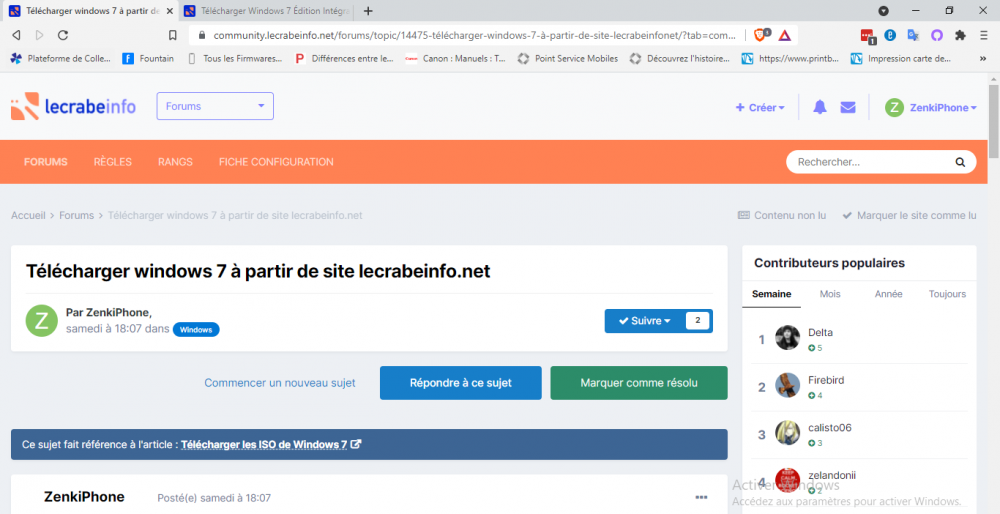Click the purple circular extension icon
The width and height of the screenshot is (1000, 514).
click(937, 35)
